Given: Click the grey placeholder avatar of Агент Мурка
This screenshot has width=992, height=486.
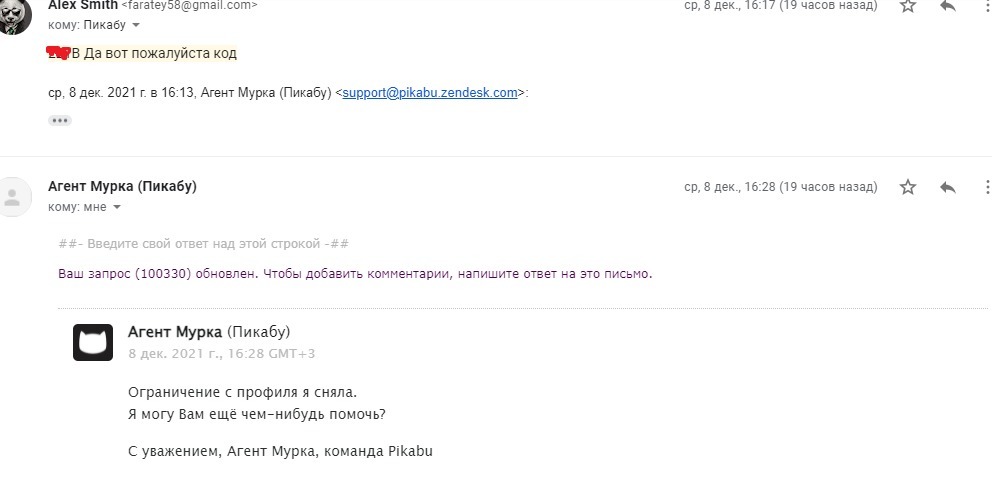Looking at the screenshot, I should (13, 196).
